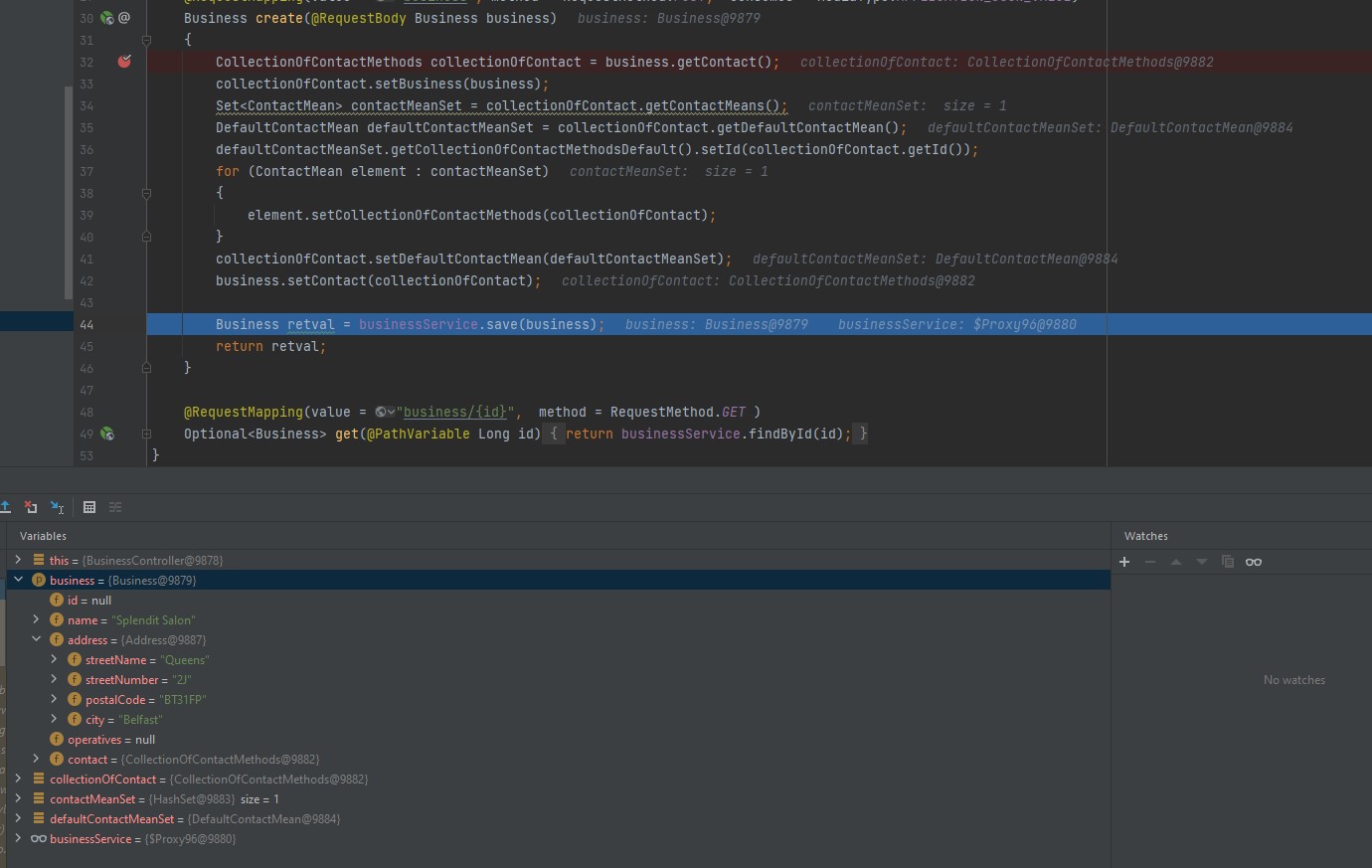Toggle the breakpoint on line 32
This screenshot has width=1372, height=868.
point(124,62)
